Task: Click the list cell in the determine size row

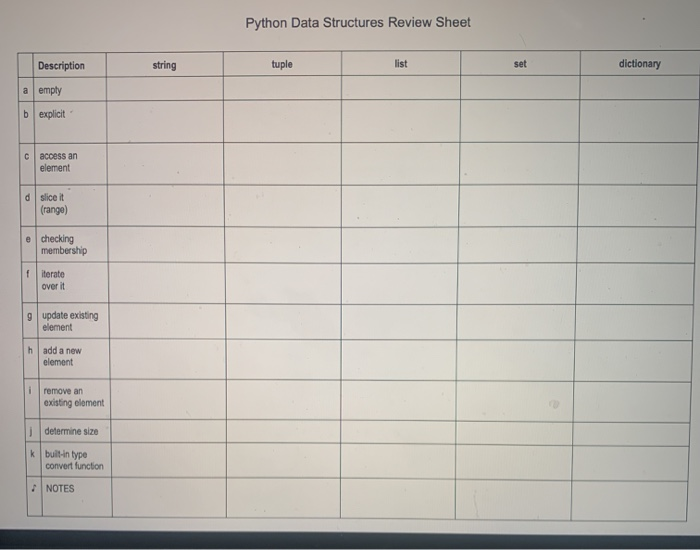Action: click(x=399, y=432)
